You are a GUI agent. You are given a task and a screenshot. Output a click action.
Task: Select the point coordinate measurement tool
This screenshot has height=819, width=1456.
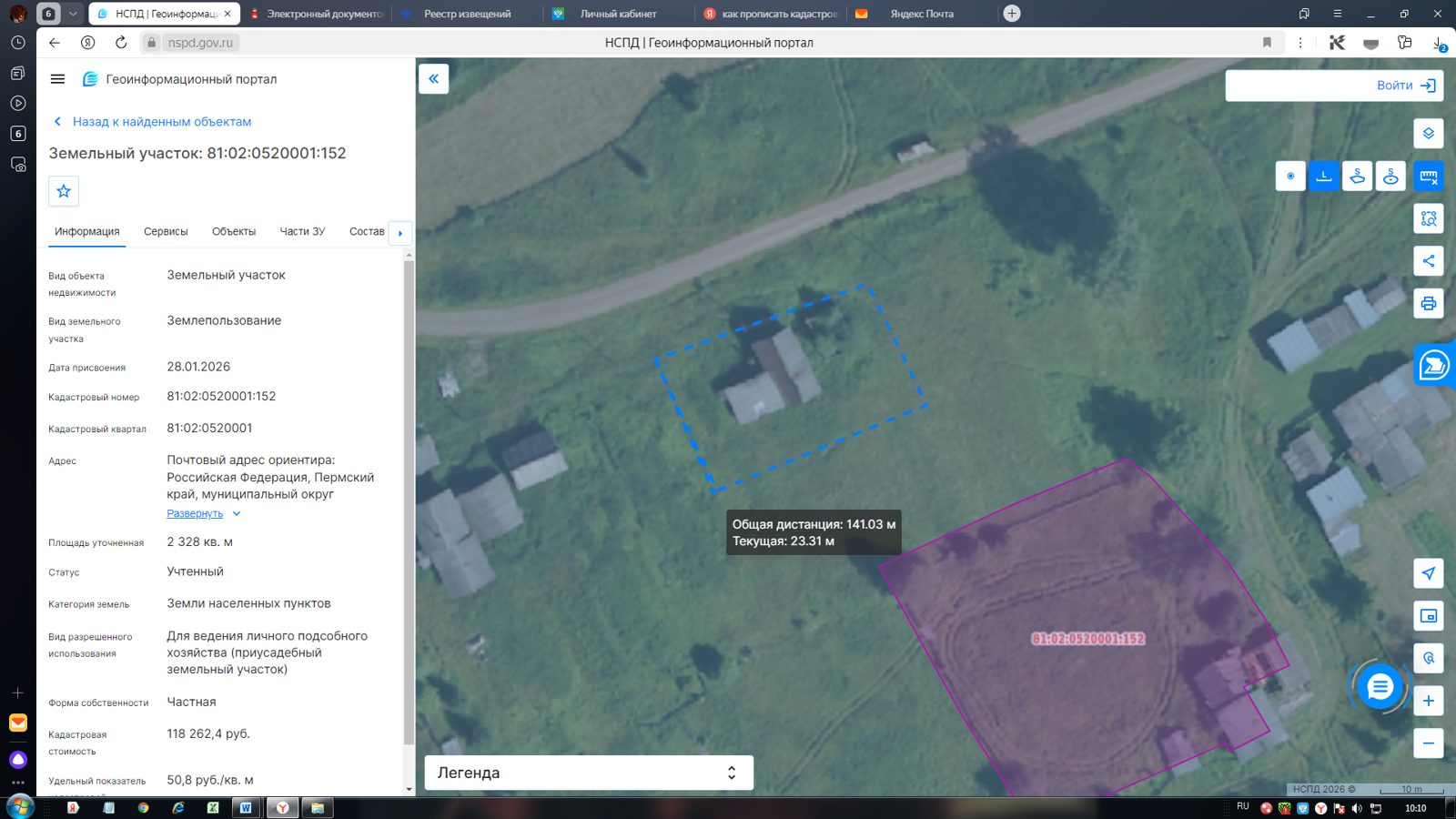(1290, 177)
